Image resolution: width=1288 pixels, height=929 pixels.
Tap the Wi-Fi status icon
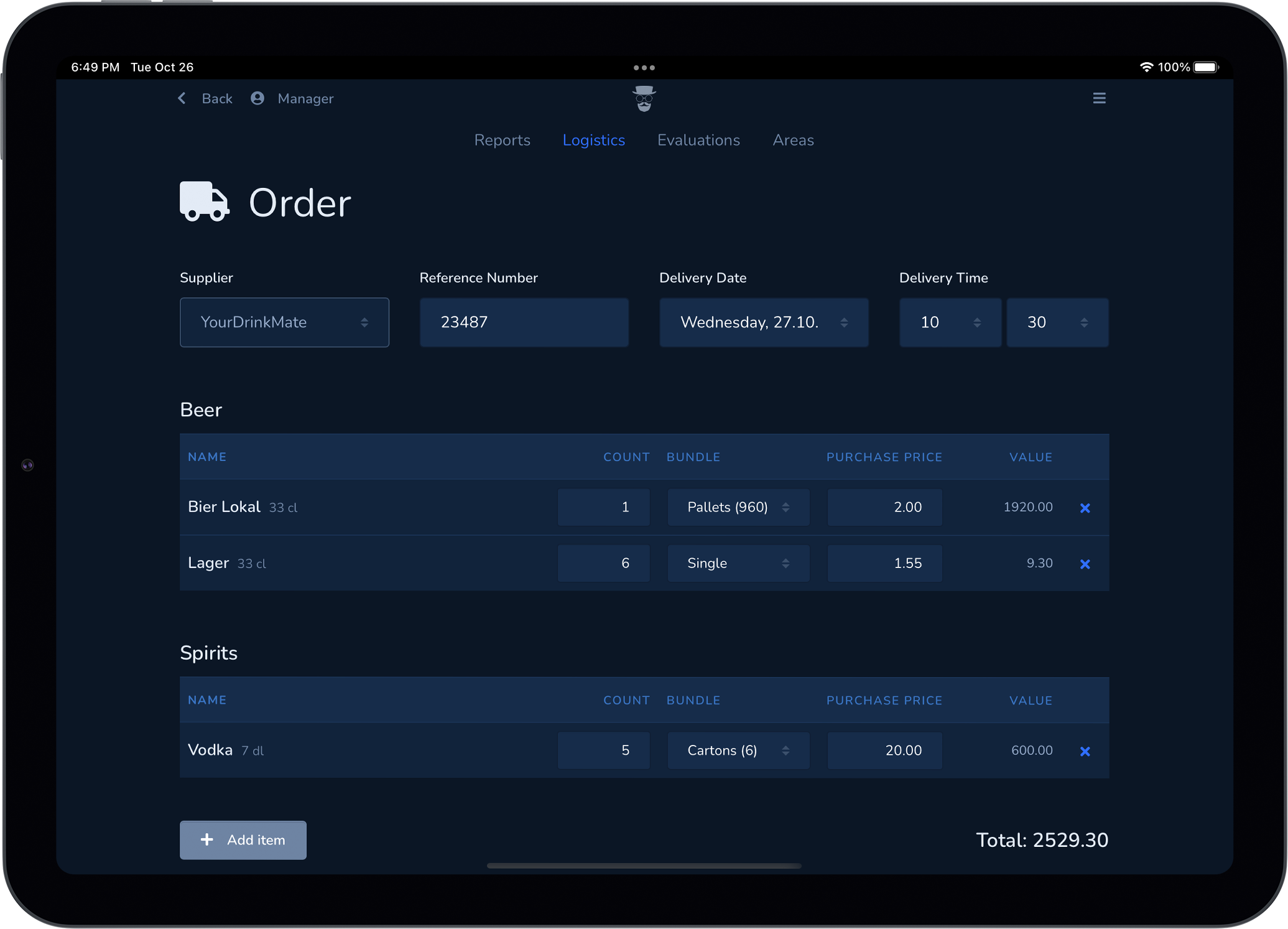(1146, 67)
